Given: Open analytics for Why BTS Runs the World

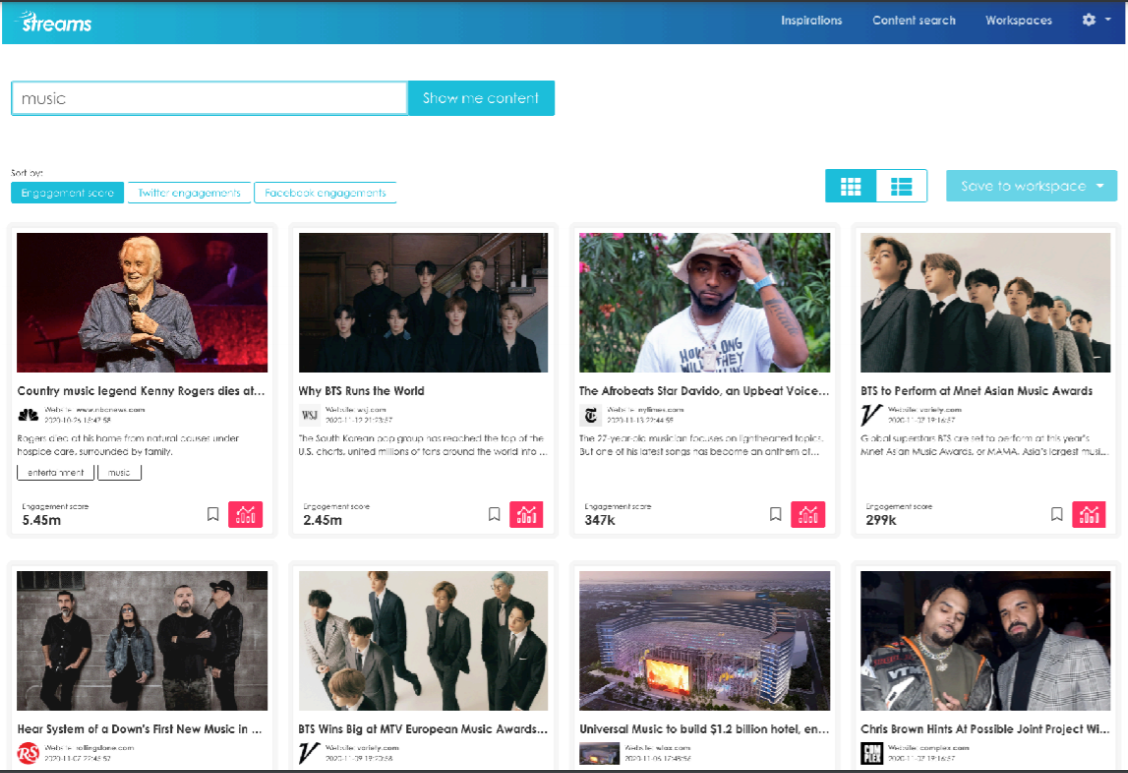Looking at the screenshot, I should pos(527,515).
